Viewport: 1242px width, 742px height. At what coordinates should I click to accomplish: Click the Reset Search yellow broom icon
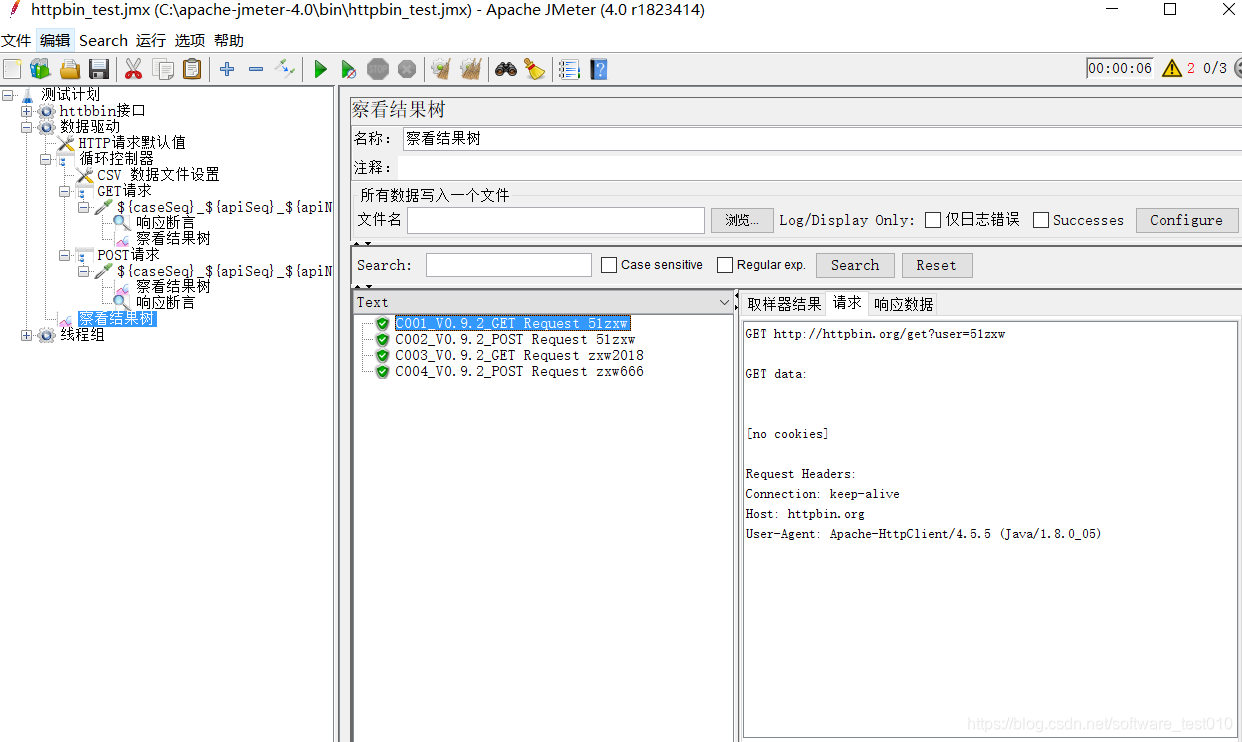534,69
